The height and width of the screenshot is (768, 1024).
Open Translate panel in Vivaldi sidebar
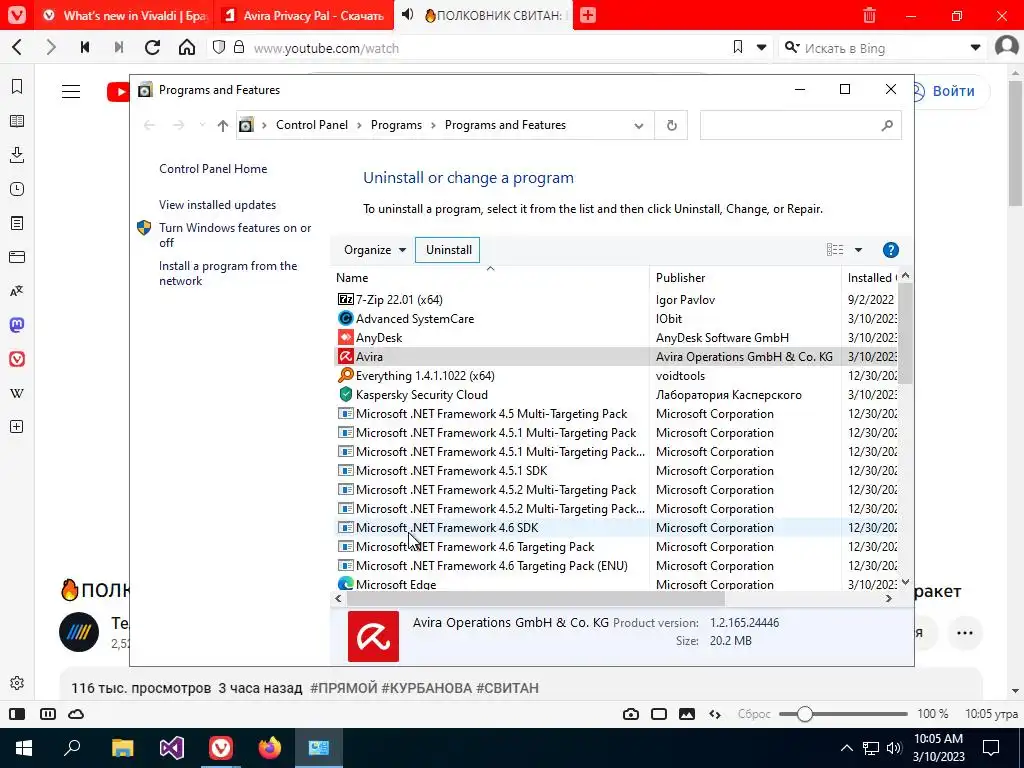pyautogui.click(x=17, y=291)
